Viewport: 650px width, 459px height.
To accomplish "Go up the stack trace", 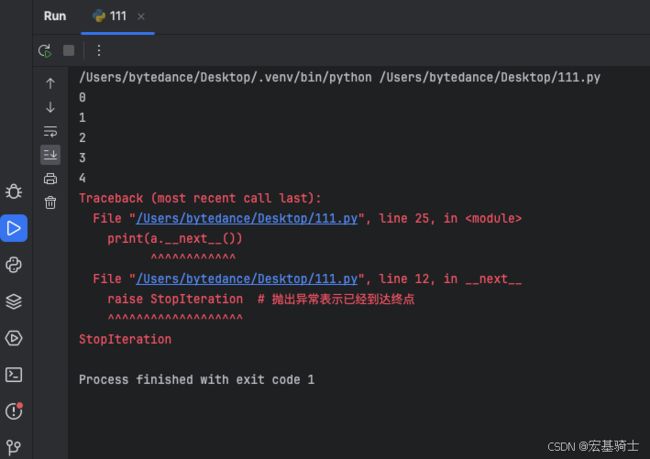I will [x=50, y=83].
